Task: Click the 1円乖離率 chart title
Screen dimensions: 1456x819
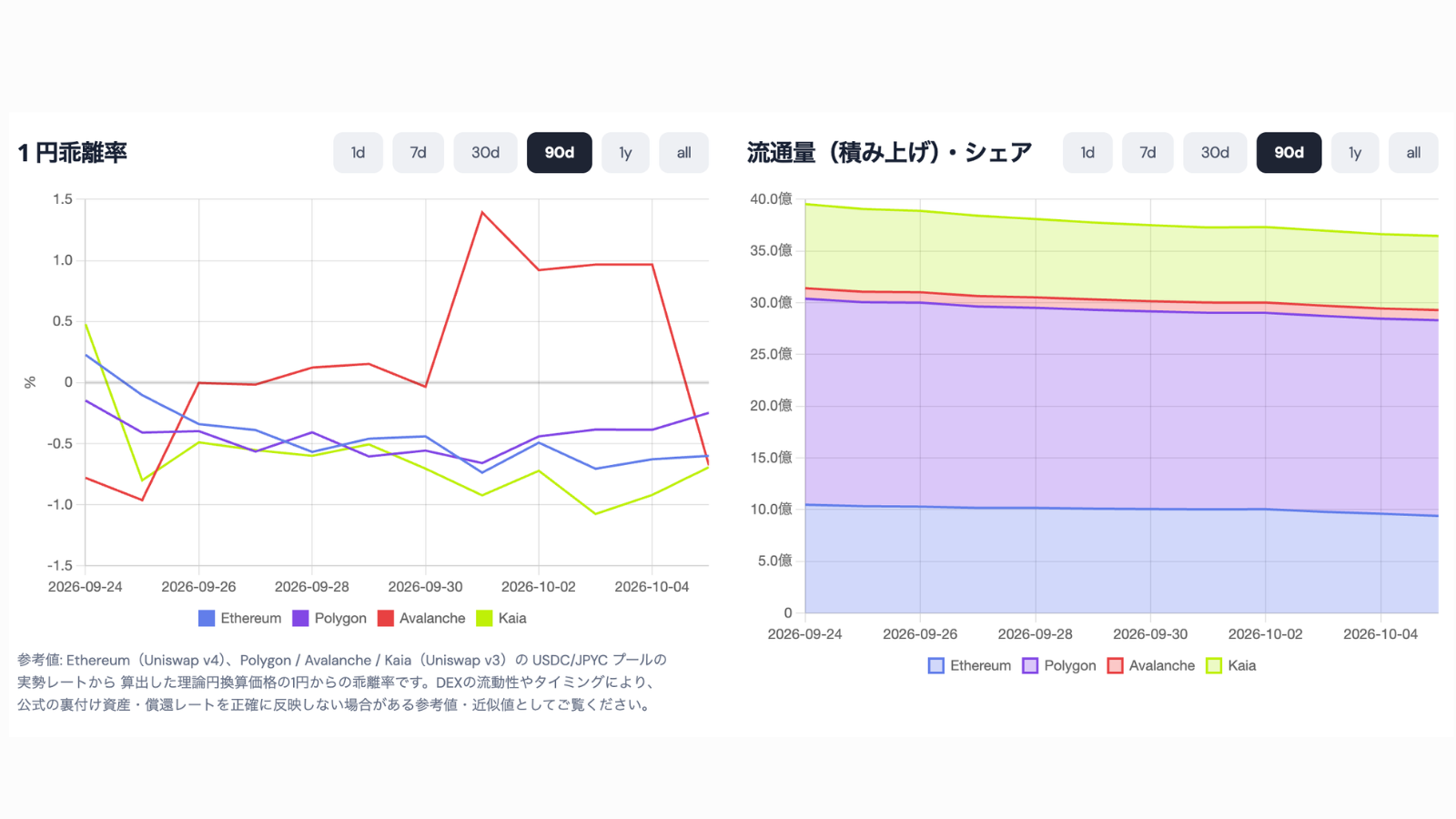Action: click(x=73, y=153)
